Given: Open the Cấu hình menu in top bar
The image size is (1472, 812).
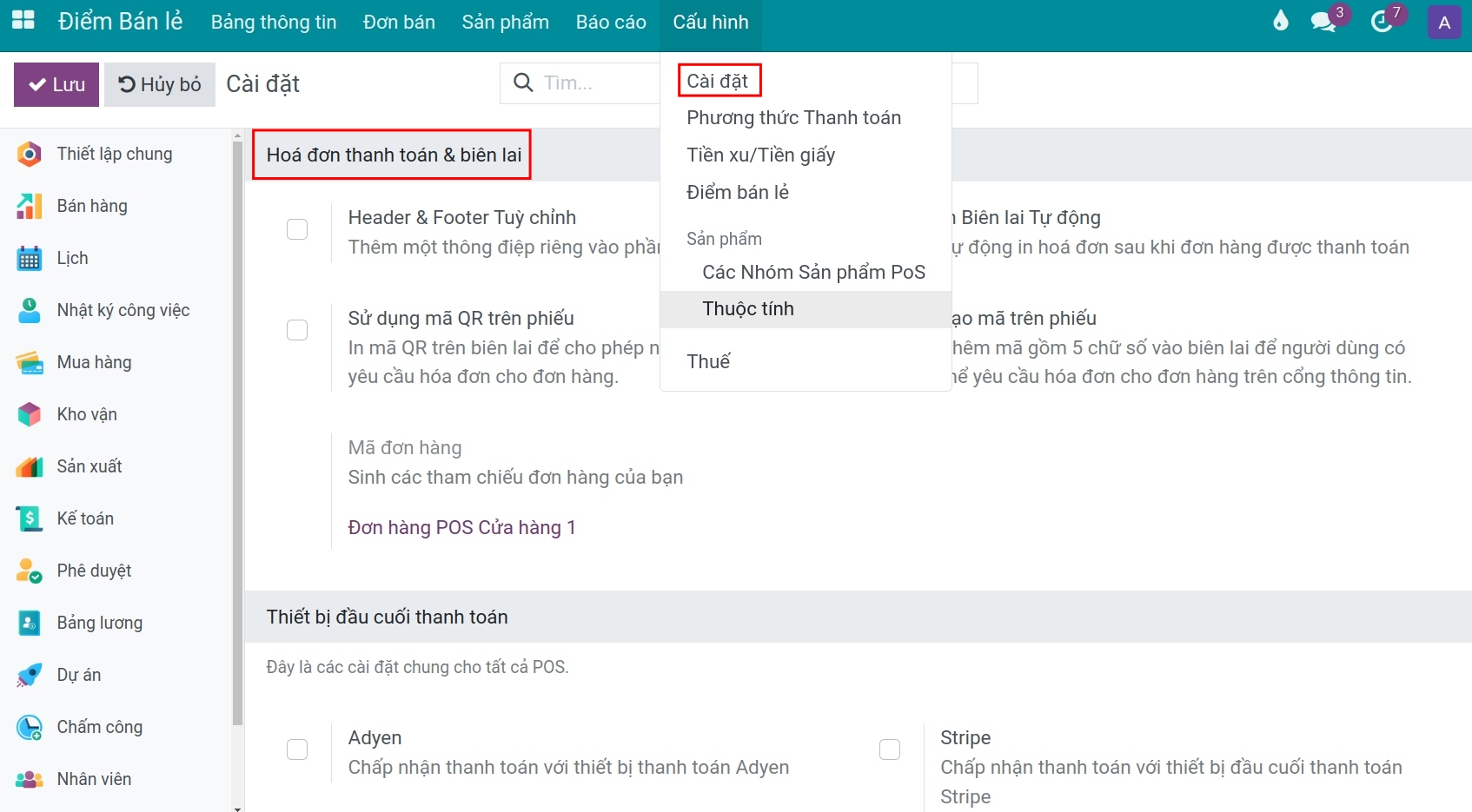Looking at the screenshot, I should coord(711,23).
